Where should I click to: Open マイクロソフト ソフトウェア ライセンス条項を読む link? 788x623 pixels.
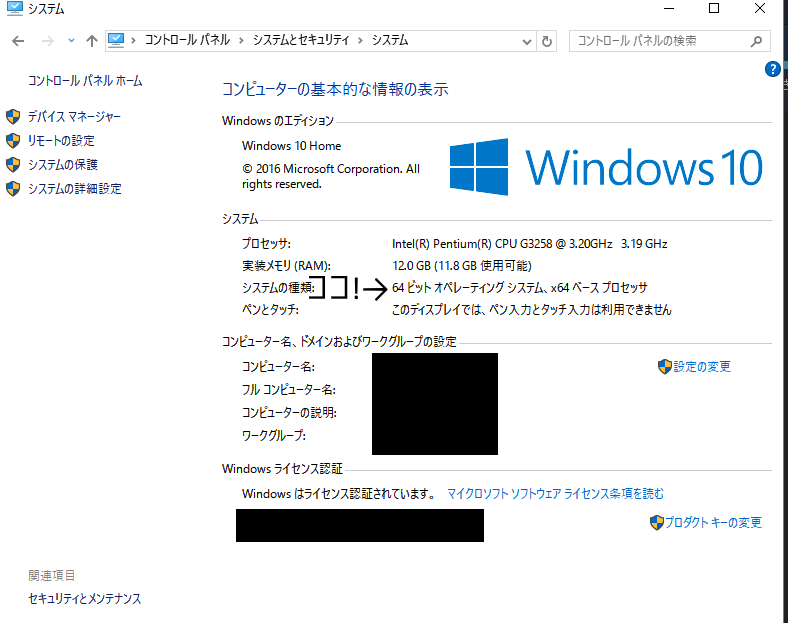555,494
